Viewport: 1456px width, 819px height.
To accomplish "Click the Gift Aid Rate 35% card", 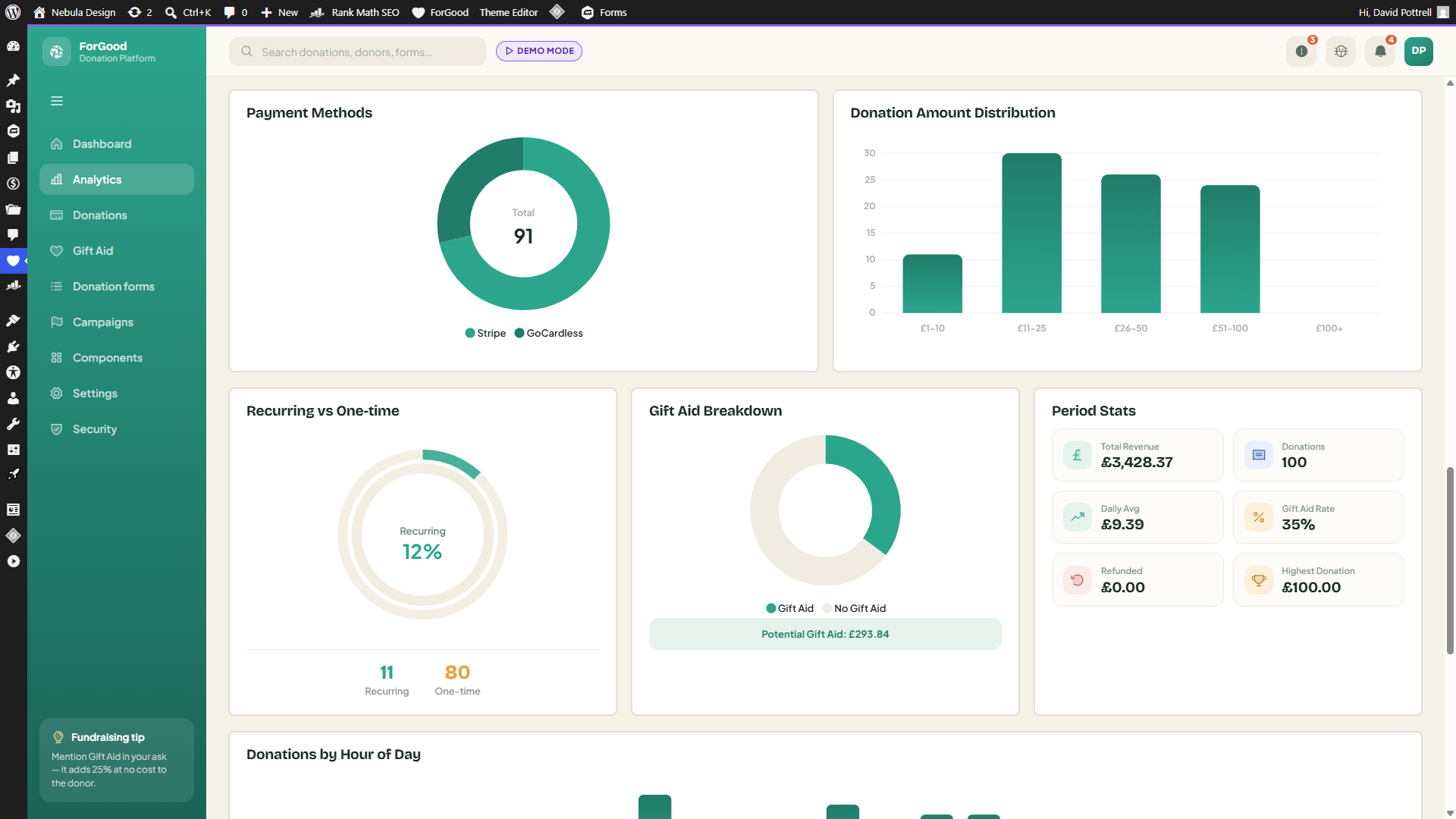I will pos(1319,517).
